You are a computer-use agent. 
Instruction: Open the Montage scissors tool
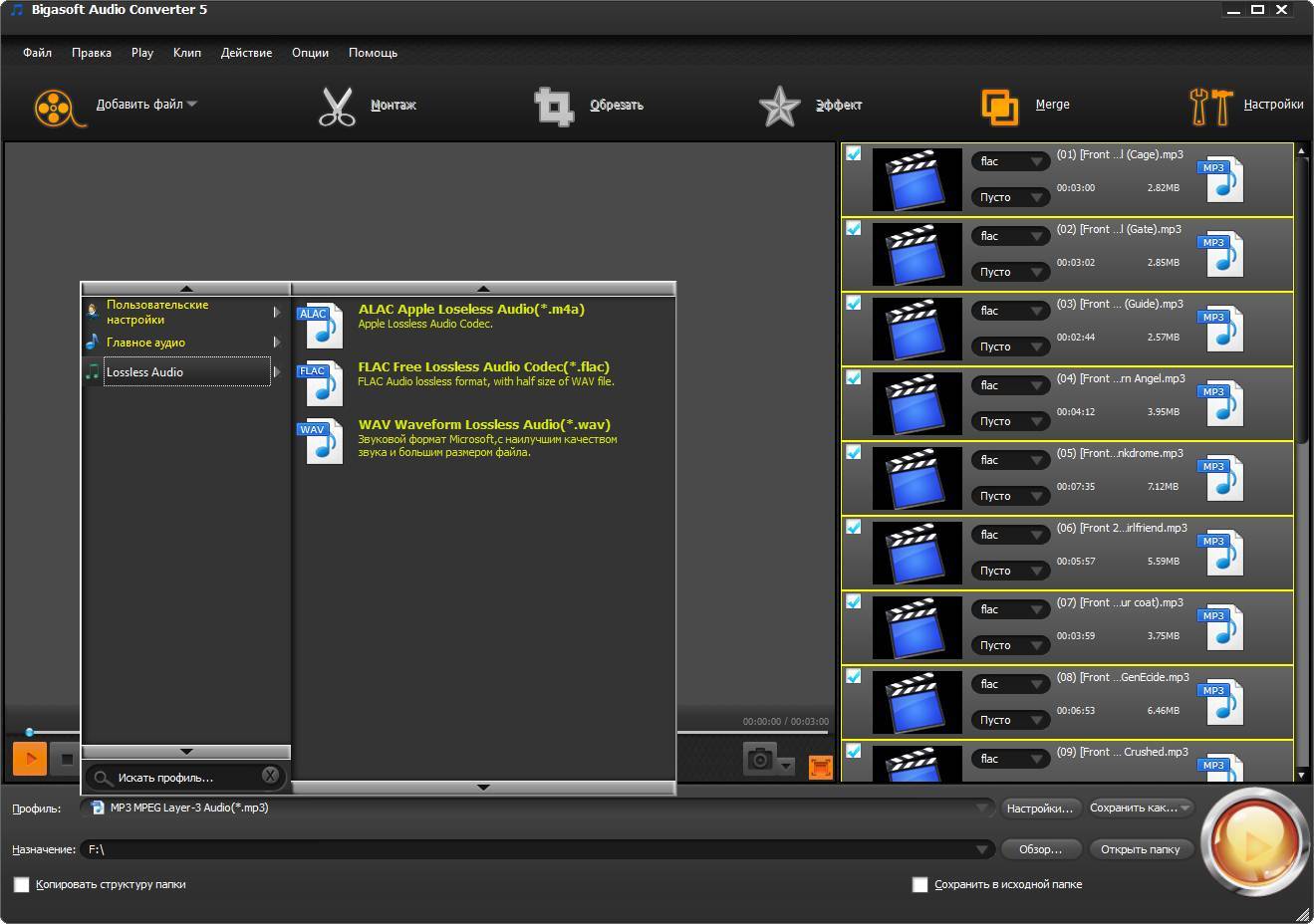[337, 107]
